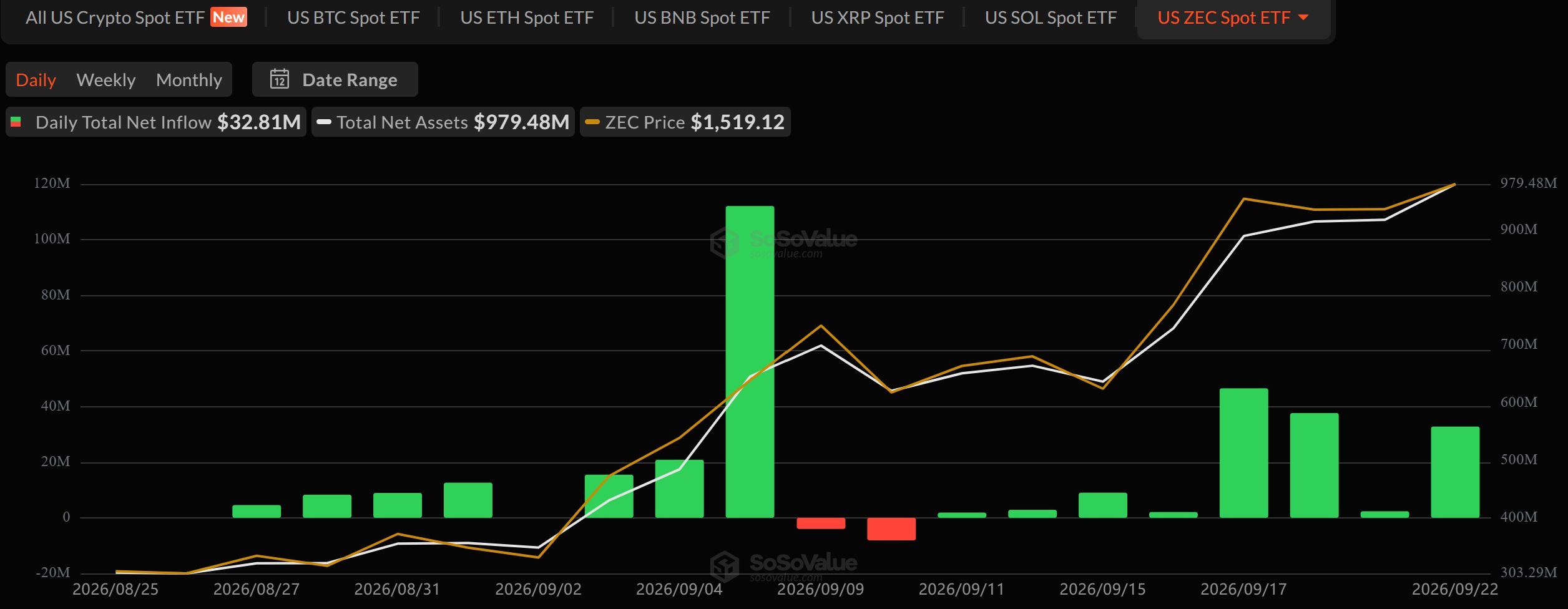The height and width of the screenshot is (609, 1568).
Task: Expand the US ZEC Spot ETF dropdown arrow
Action: (x=1303, y=17)
